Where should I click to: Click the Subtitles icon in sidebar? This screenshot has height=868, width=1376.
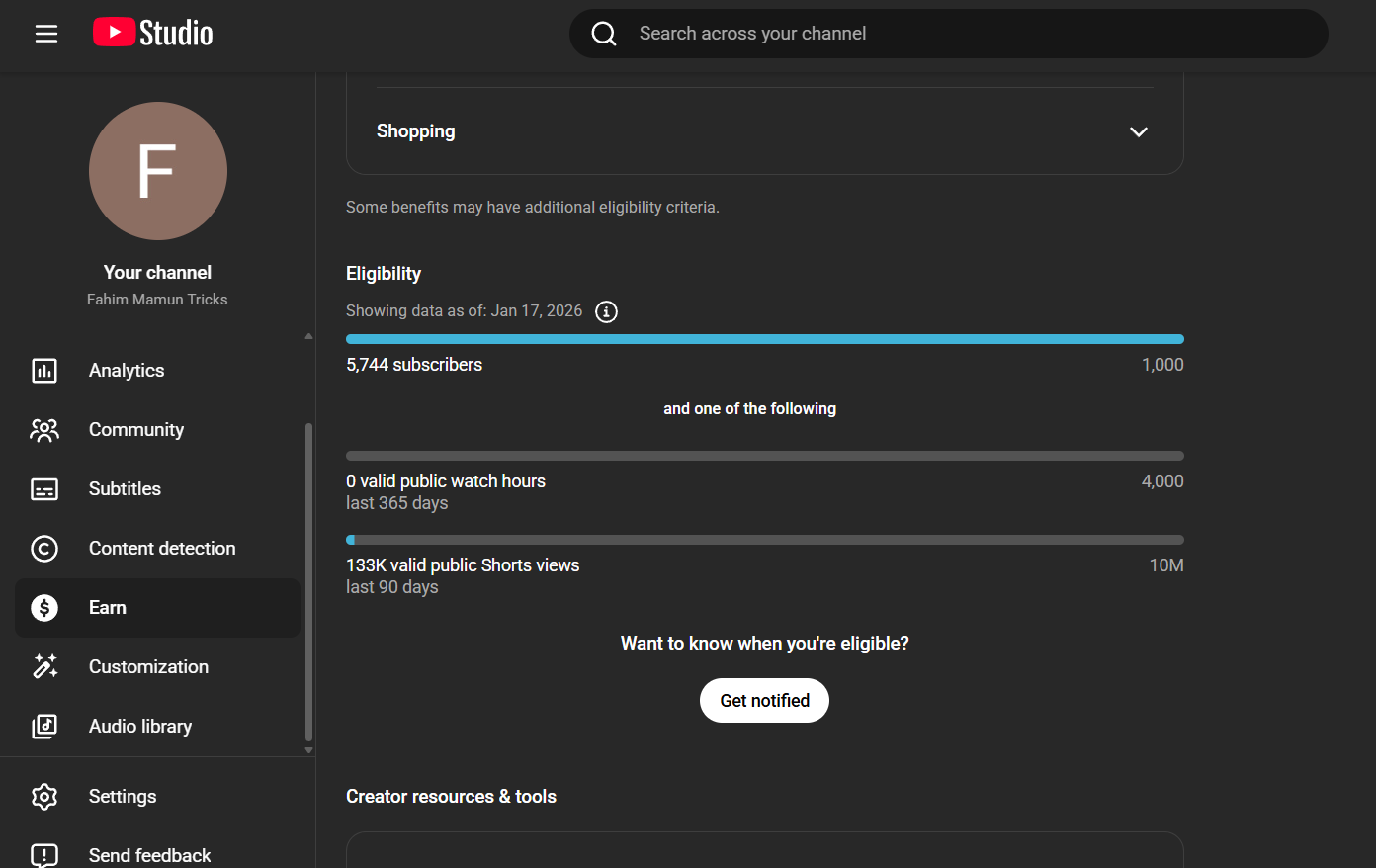(x=44, y=489)
